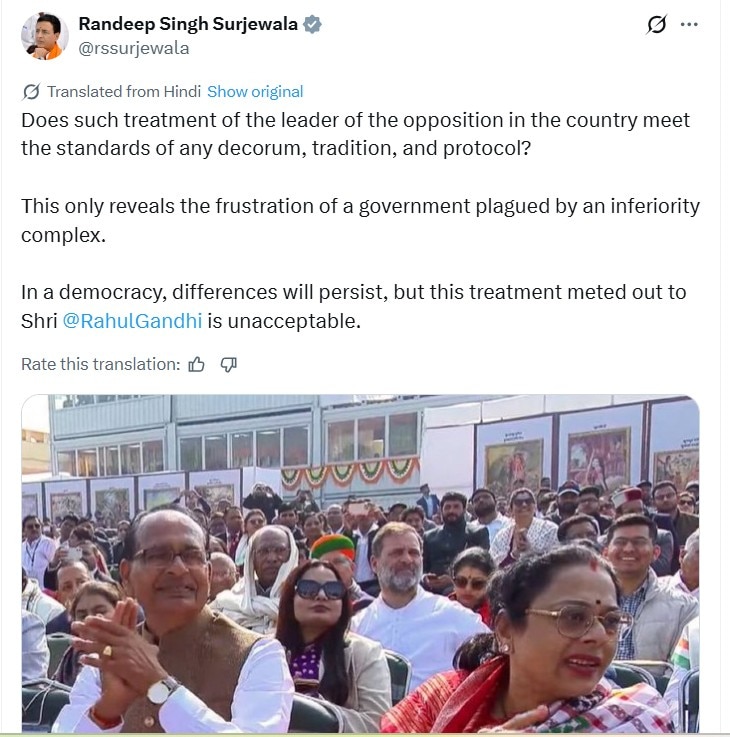The width and height of the screenshot is (730, 737).
Task: Click the small Grok icon before 'Translated from Hindi'
Action: click(x=31, y=92)
